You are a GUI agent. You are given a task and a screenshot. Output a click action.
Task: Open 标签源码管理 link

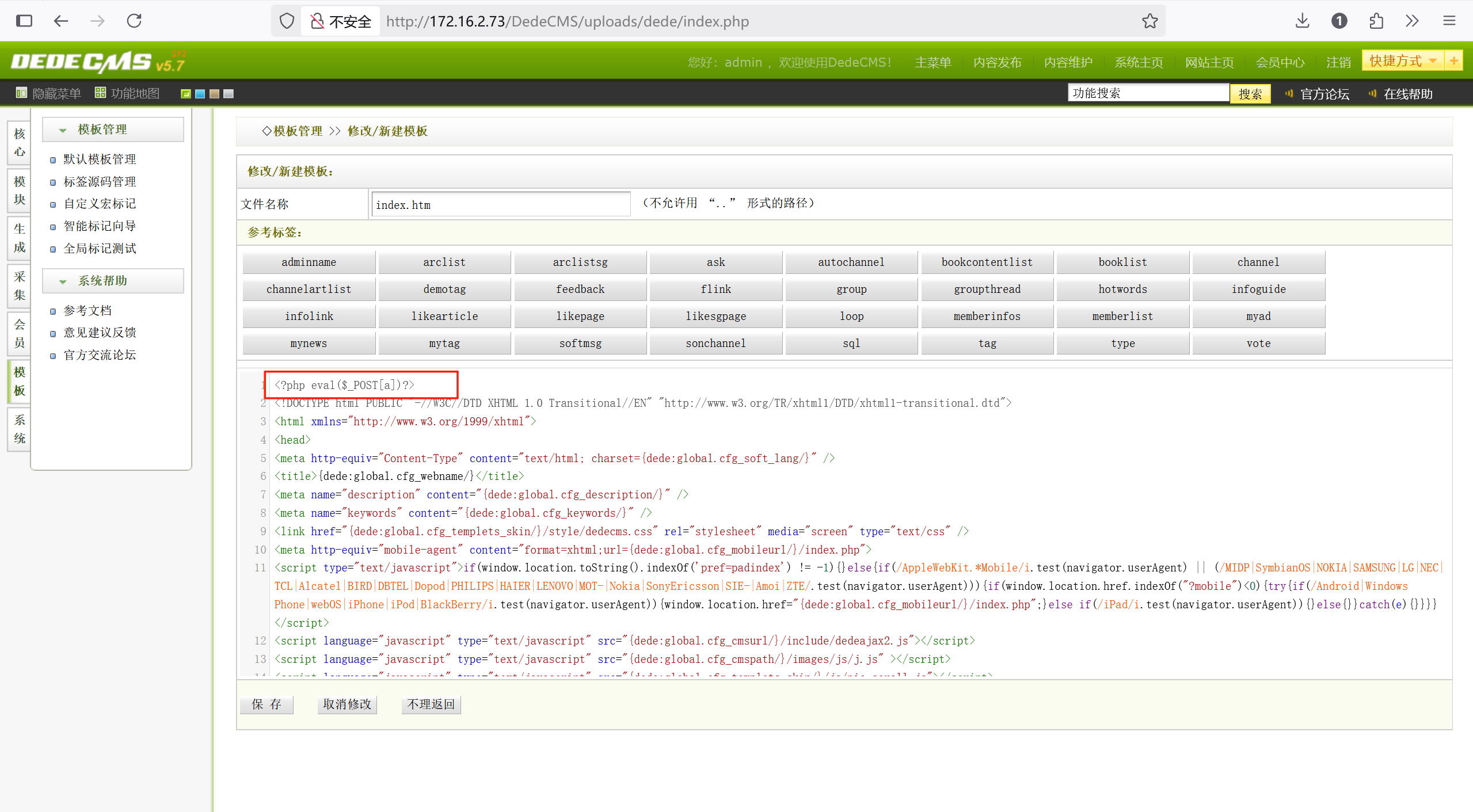click(x=100, y=182)
